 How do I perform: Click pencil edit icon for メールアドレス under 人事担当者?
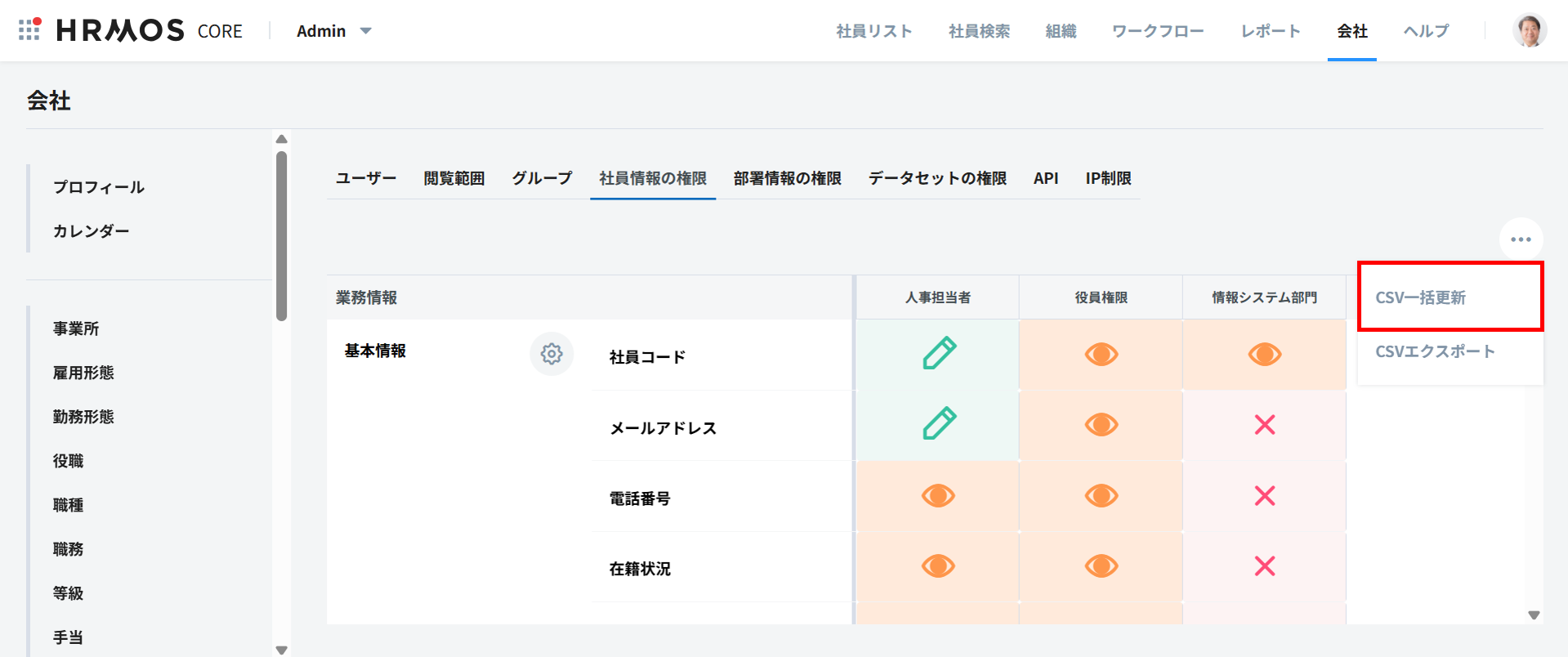coord(938,424)
